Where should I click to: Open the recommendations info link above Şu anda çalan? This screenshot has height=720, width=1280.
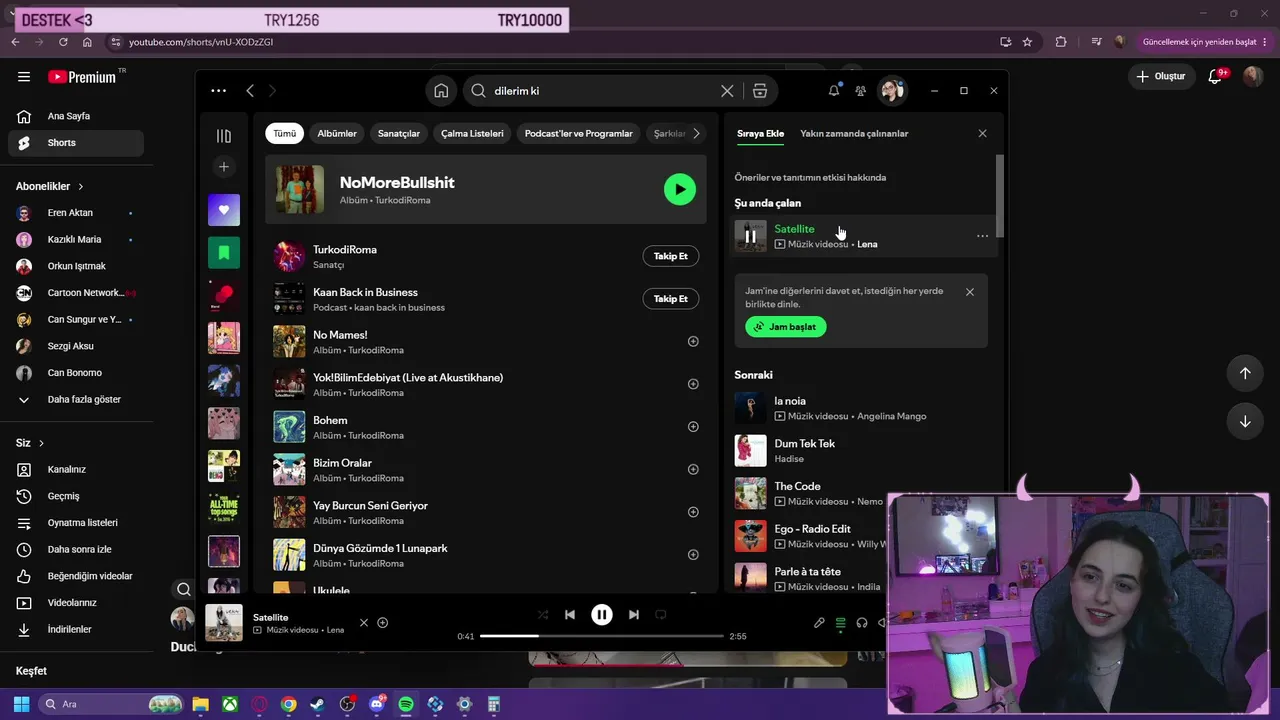pos(810,177)
